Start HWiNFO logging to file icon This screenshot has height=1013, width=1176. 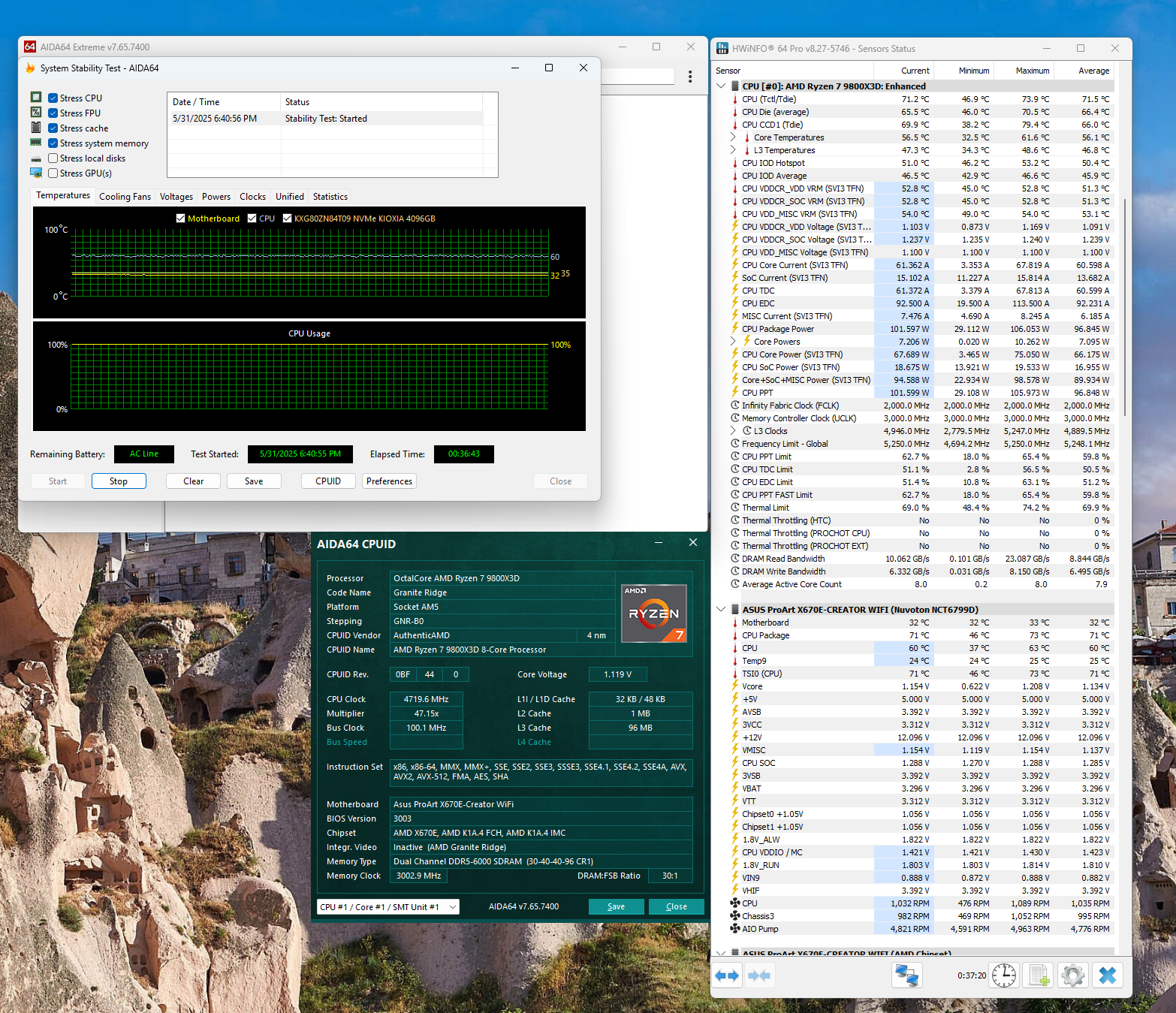1039,975
